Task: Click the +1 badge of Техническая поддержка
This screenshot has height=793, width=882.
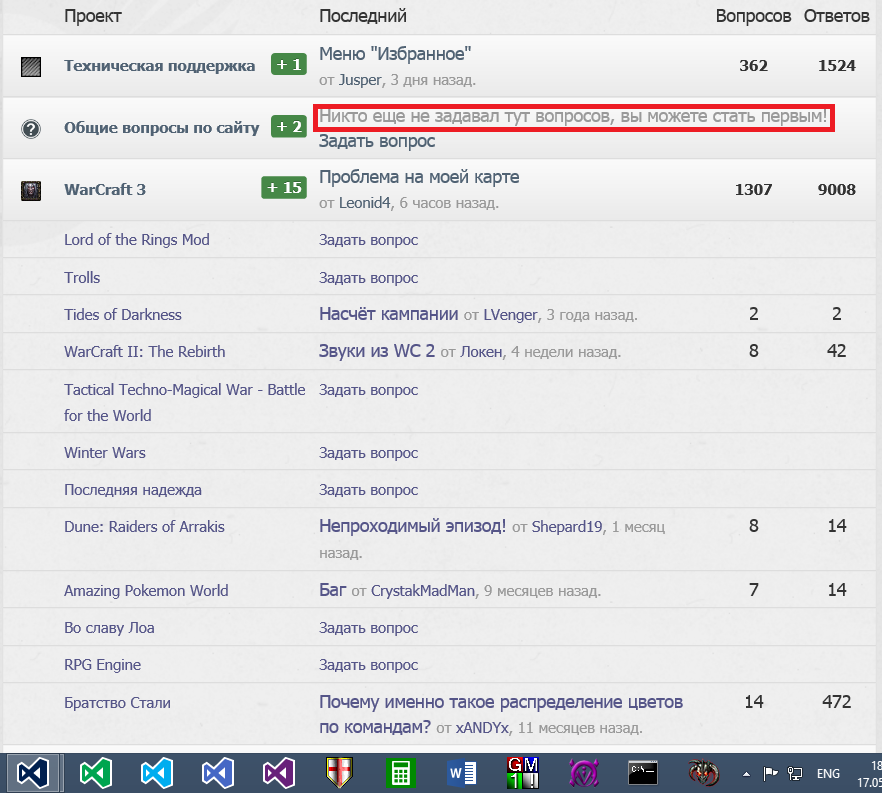Action: (289, 64)
